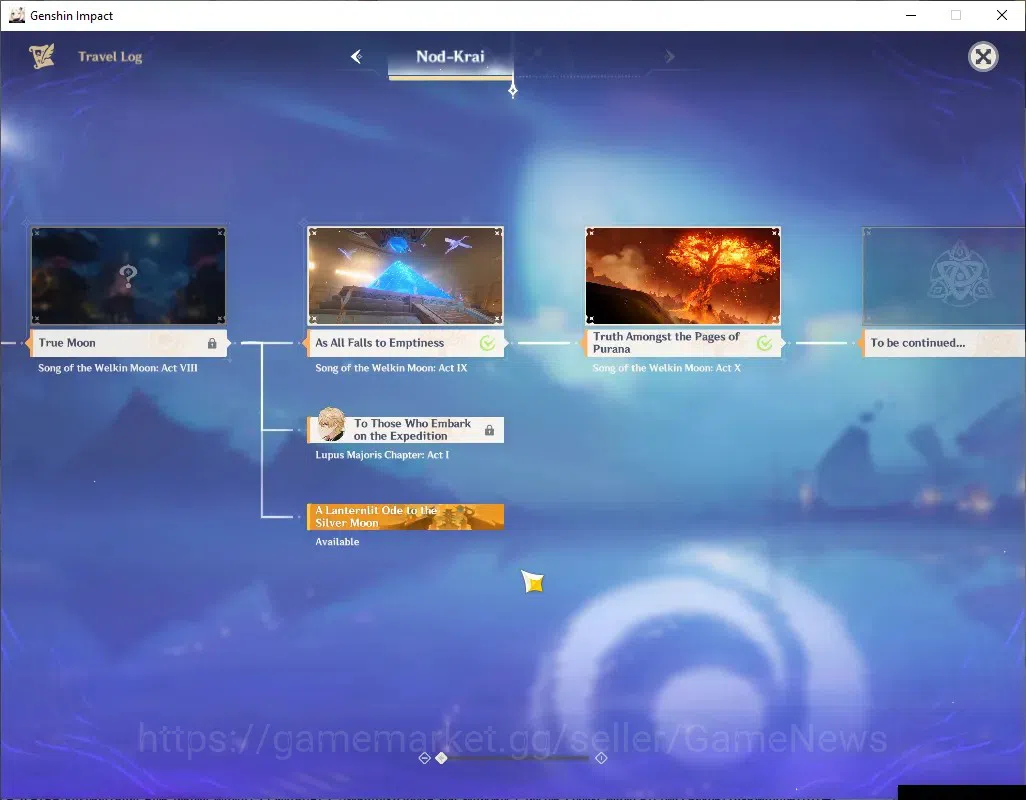The height and width of the screenshot is (800, 1026).
Task: Click the Available status text
Action: (337, 542)
